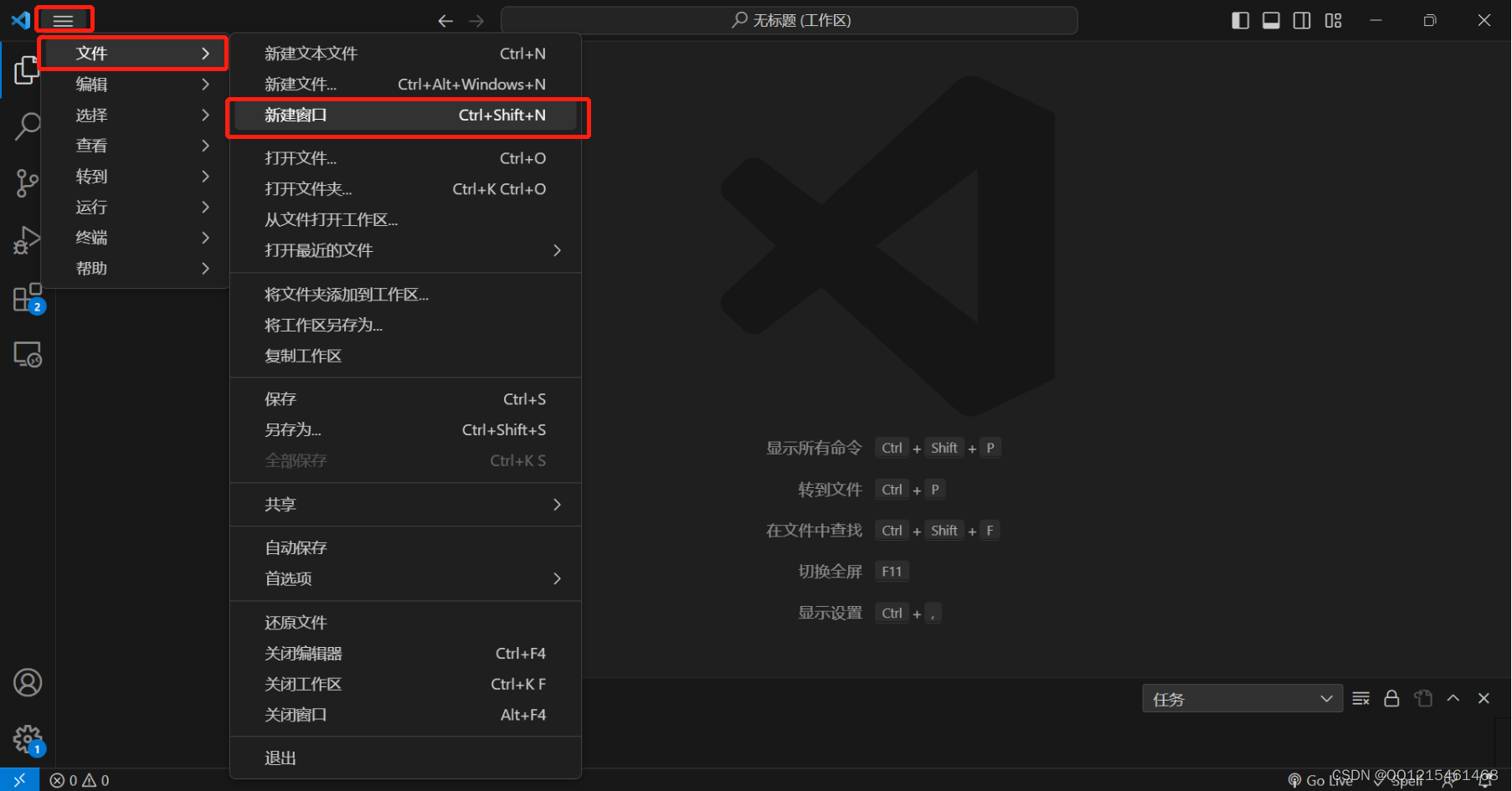The width and height of the screenshot is (1512, 791).
Task: Expand the 查看 menu
Action: point(134,146)
